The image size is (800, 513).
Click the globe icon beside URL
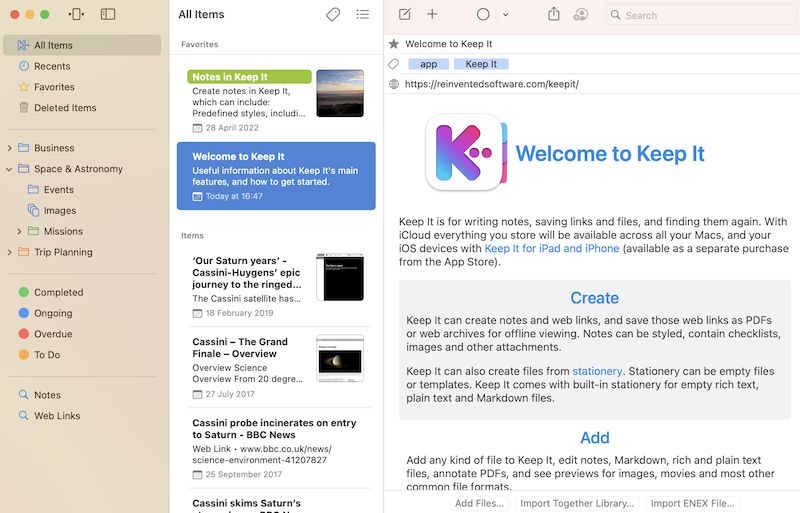[394, 84]
